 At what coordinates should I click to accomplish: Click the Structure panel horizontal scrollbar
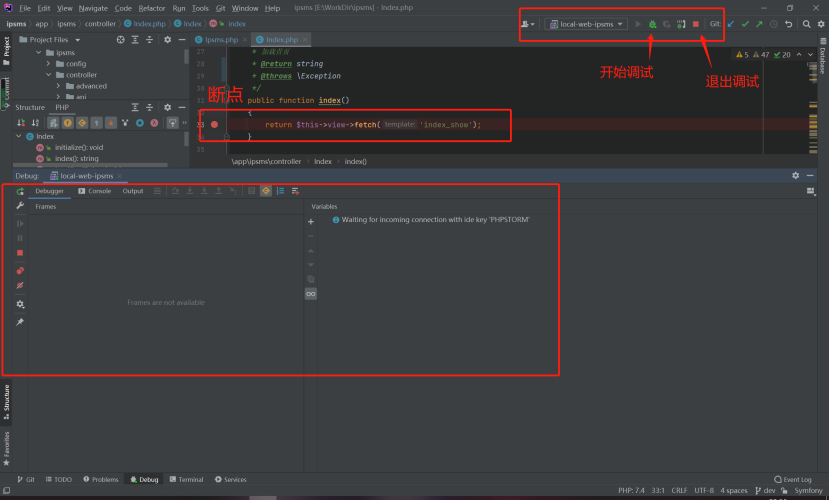91,165
